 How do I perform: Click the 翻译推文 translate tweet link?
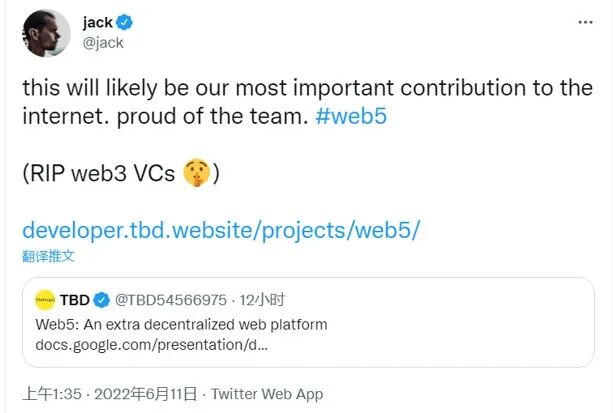(x=48, y=256)
